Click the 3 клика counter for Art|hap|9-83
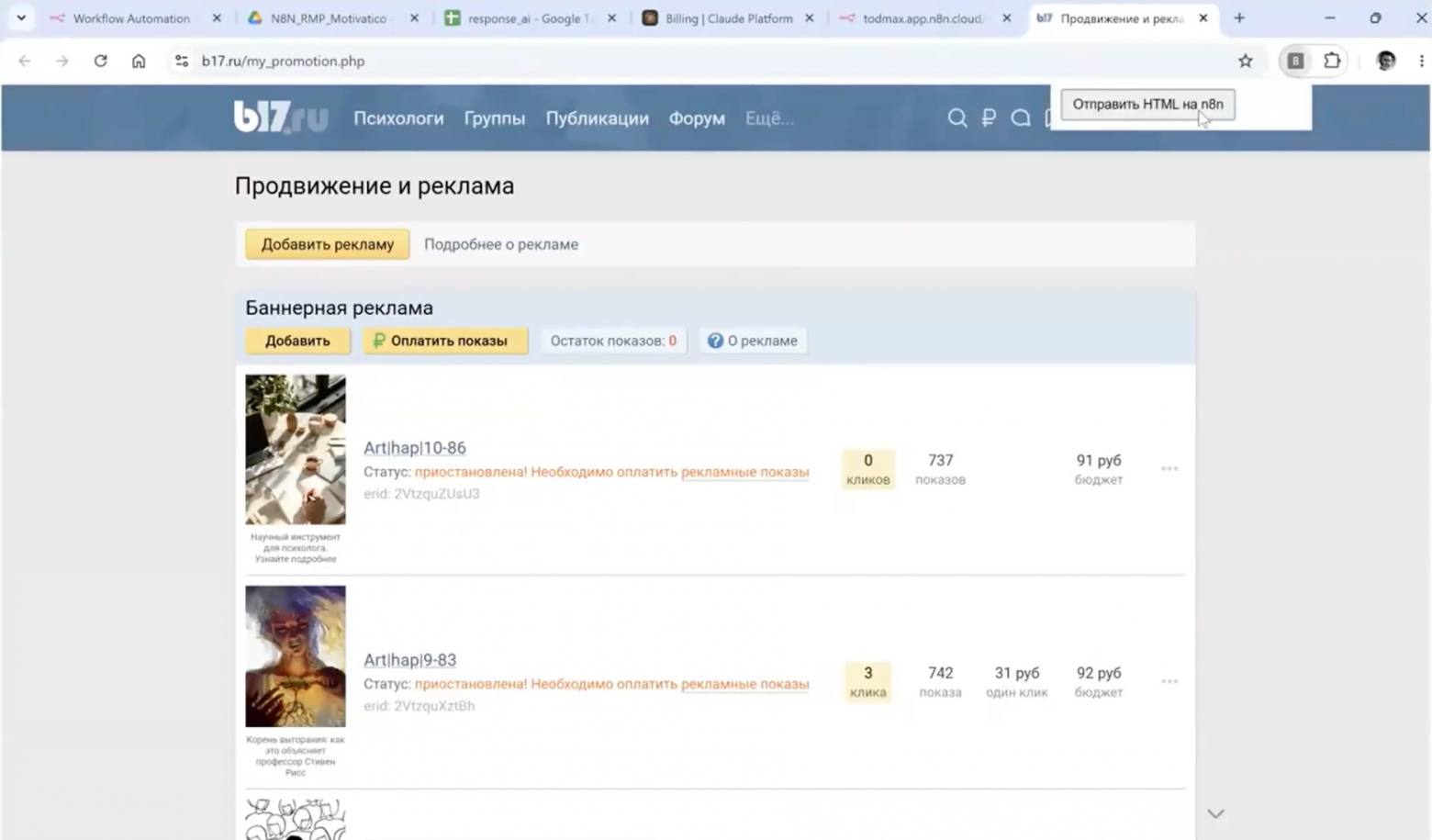This screenshot has height=840, width=1432. (x=868, y=682)
